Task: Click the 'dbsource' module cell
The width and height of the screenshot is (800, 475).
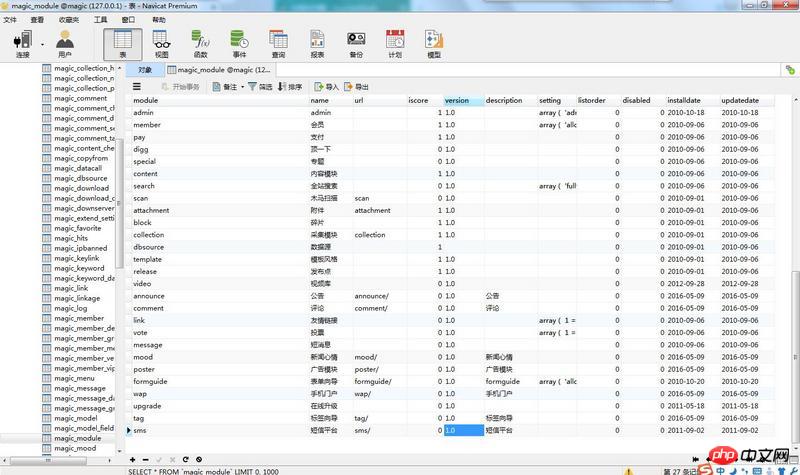Action: coord(219,247)
